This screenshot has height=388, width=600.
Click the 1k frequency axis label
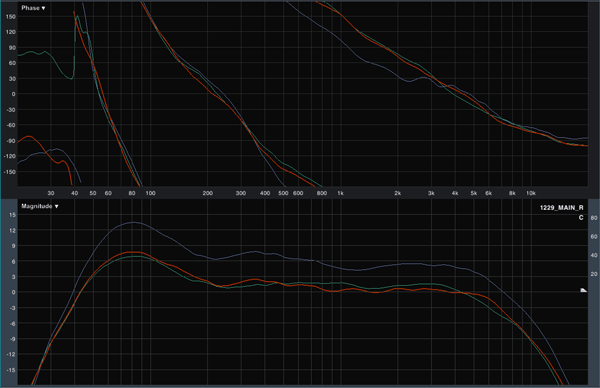[x=340, y=193]
